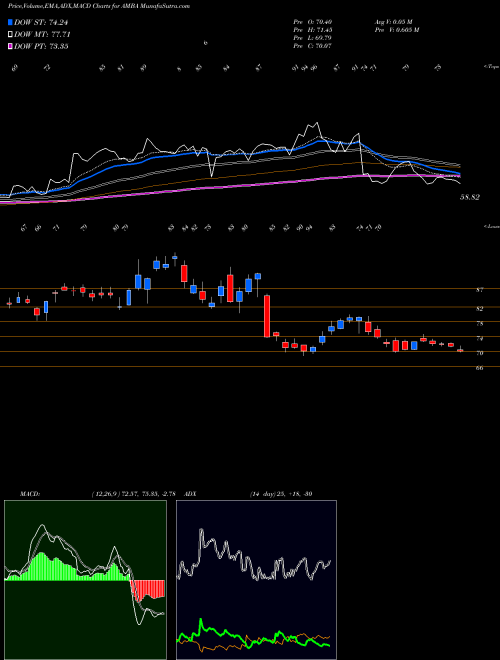The image size is (500, 660).
Task: Click the 70 price axis label
Action: [479, 353]
